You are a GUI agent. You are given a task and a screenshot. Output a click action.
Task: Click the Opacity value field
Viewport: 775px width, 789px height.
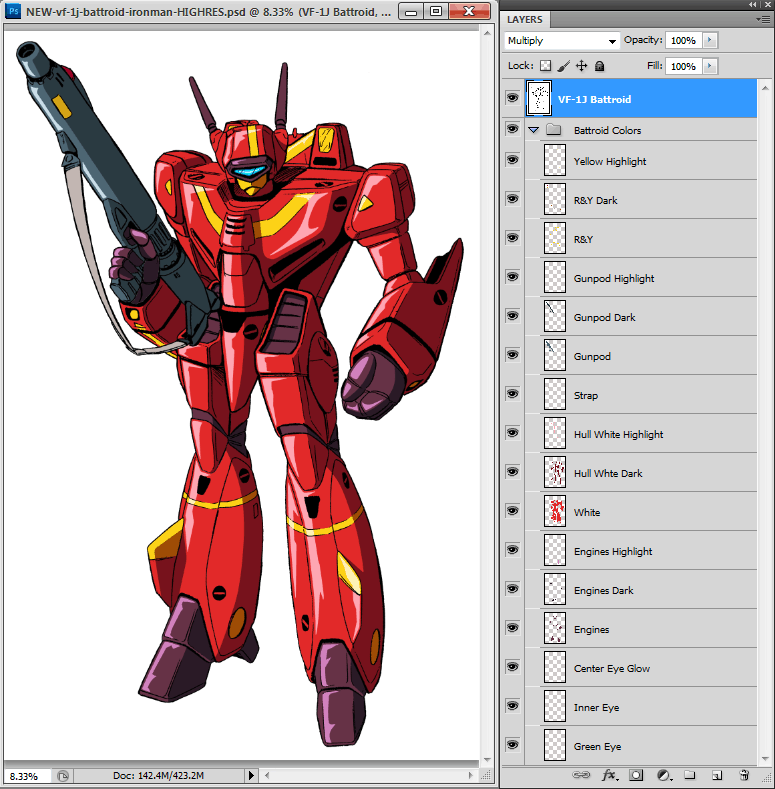[683, 40]
